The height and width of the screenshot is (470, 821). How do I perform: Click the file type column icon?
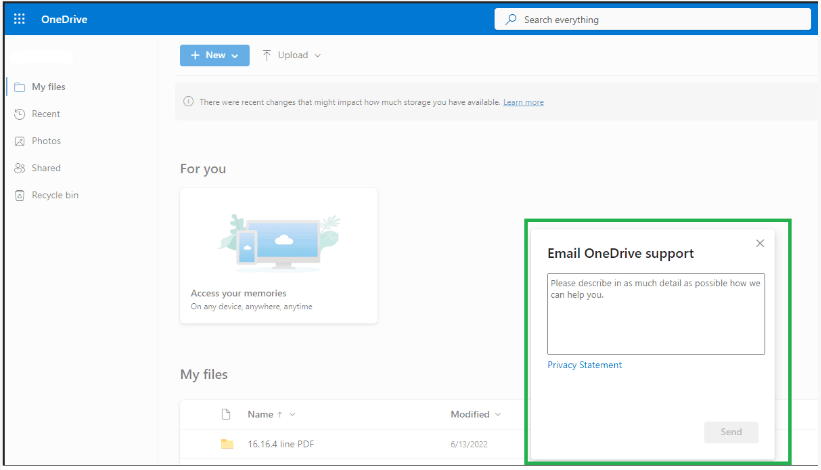(x=226, y=415)
